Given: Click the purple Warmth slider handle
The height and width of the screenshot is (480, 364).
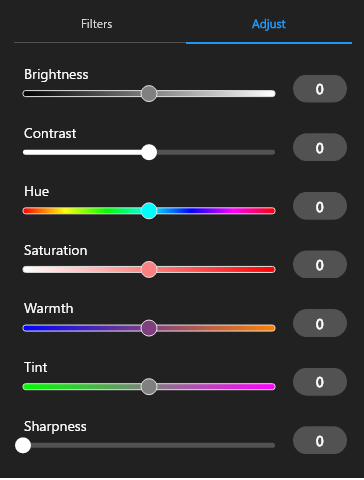Looking at the screenshot, I should point(149,328).
